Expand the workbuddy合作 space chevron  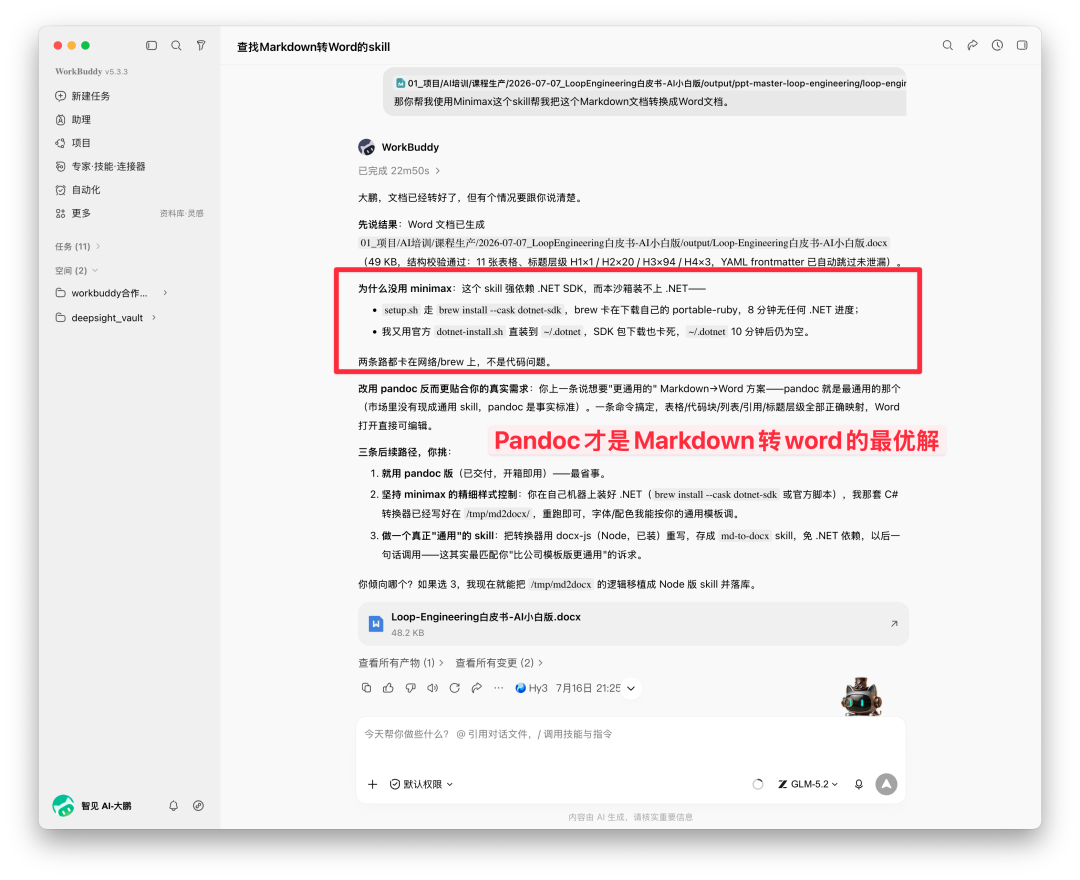point(165,293)
